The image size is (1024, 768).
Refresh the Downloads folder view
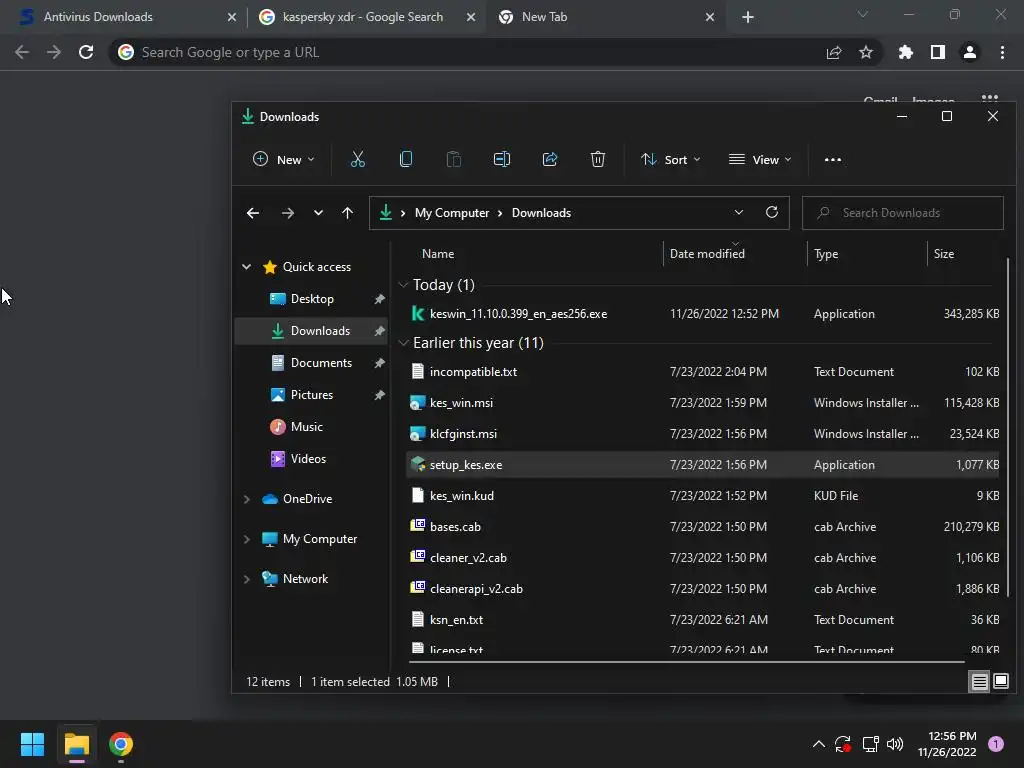click(x=772, y=212)
